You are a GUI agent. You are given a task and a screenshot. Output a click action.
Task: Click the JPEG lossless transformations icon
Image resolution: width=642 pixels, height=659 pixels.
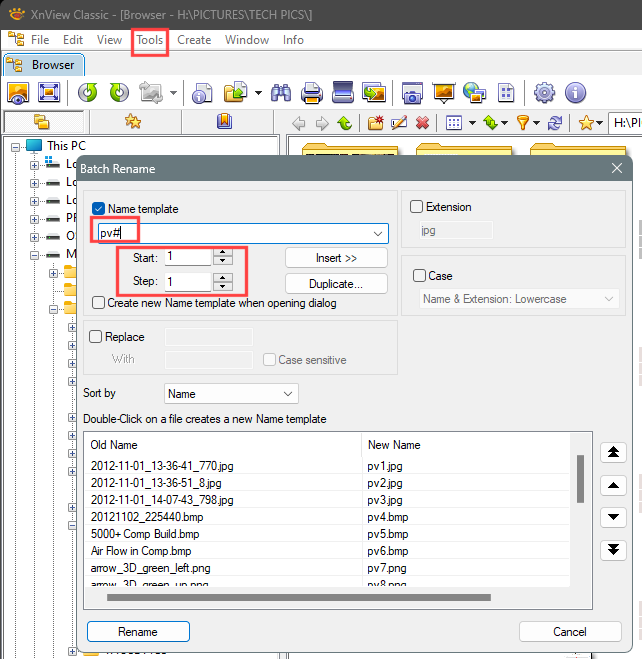click(151, 92)
